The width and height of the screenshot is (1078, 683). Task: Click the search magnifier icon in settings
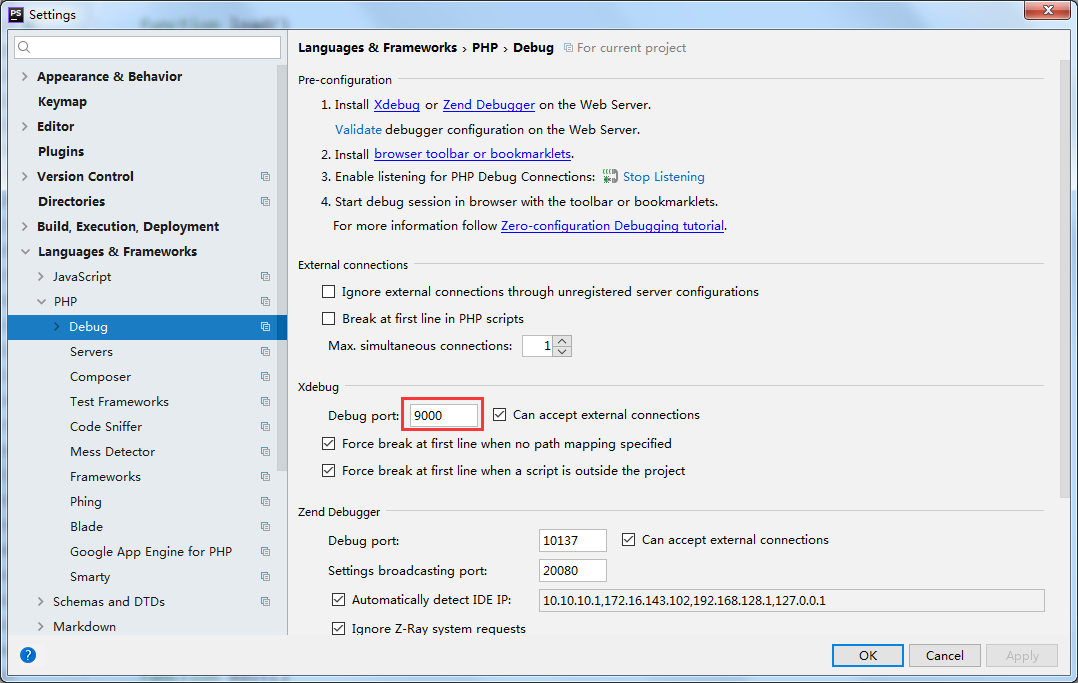[24, 47]
